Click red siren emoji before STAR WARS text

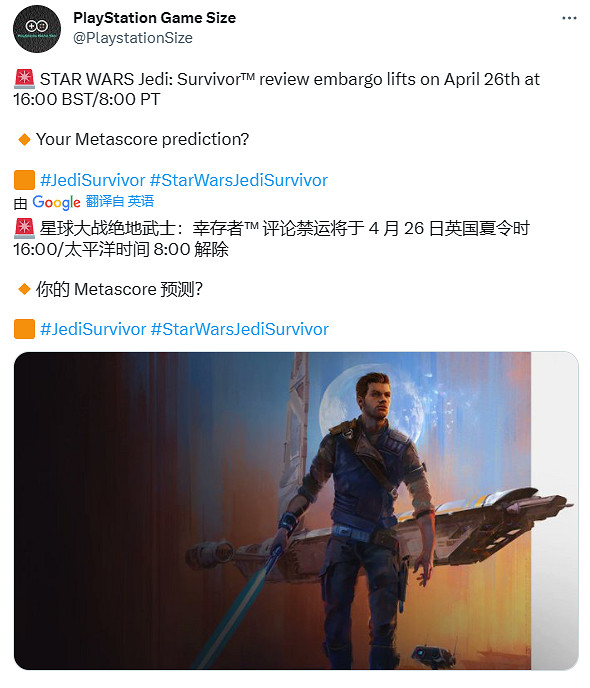tap(24, 79)
